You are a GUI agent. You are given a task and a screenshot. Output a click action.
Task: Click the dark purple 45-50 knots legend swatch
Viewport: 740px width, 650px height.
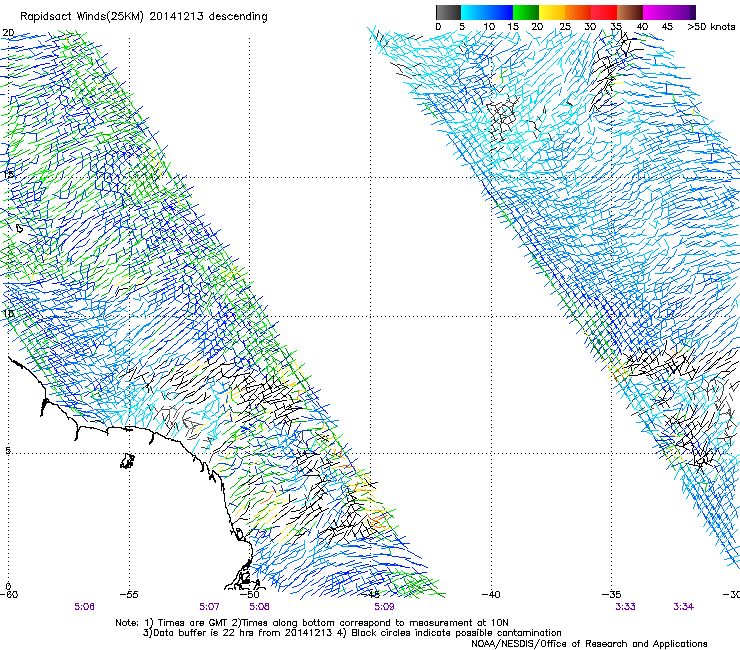click(682, 12)
